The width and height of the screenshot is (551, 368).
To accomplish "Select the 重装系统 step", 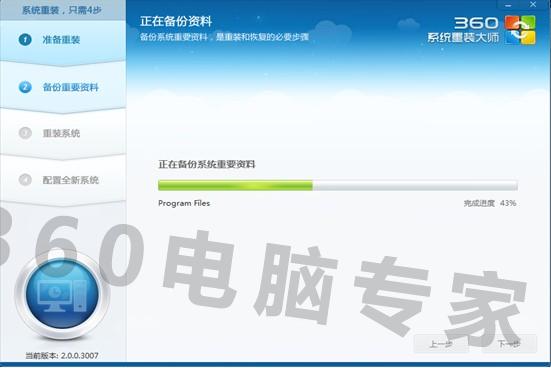I will [x=63, y=133].
